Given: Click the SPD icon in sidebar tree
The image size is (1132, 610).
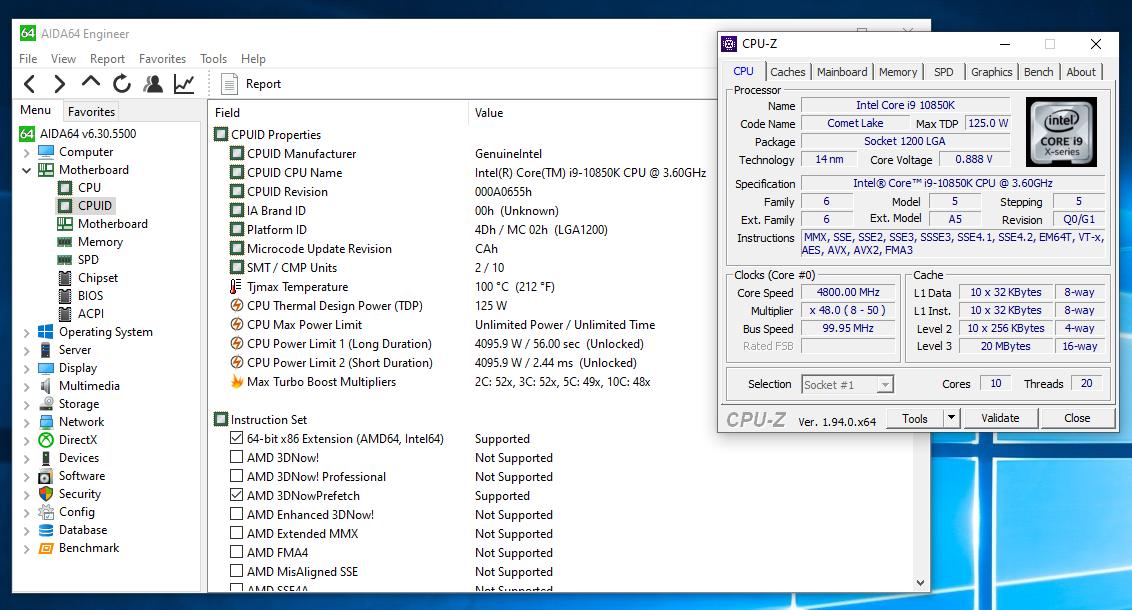Looking at the screenshot, I should (65, 260).
